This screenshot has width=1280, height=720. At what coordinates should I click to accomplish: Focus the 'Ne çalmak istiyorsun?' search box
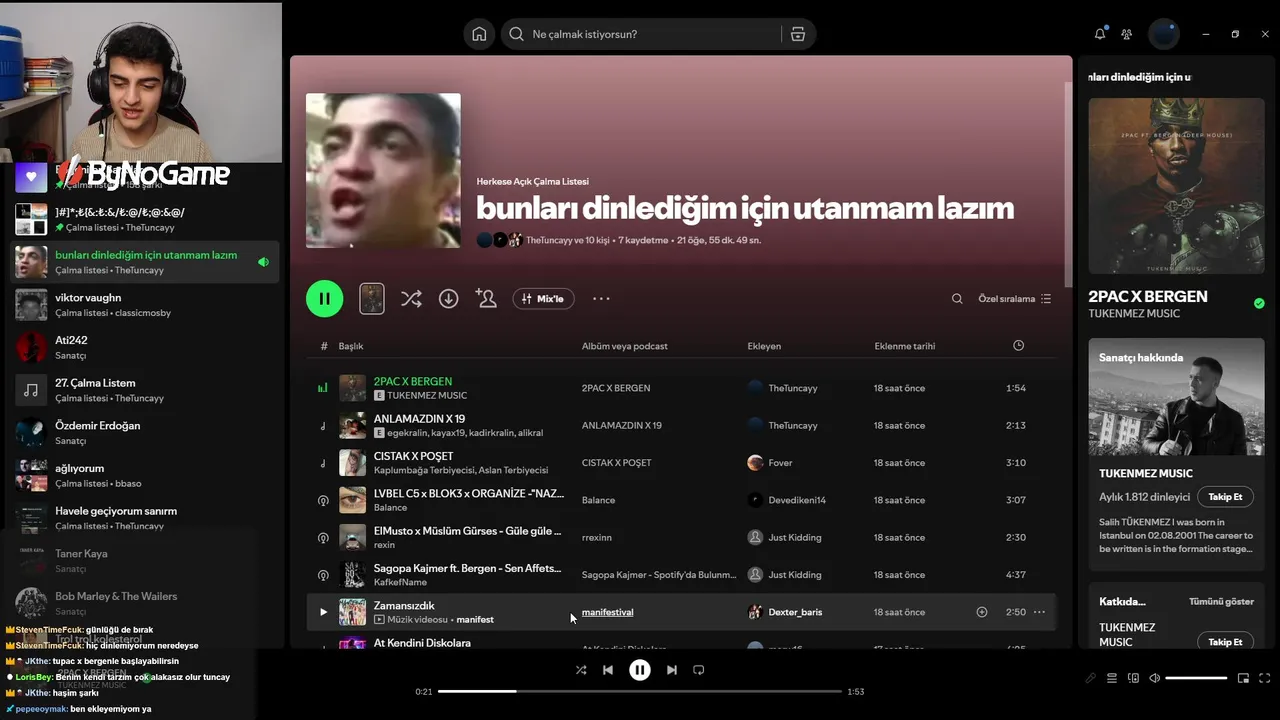pyautogui.click(x=640, y=34)
